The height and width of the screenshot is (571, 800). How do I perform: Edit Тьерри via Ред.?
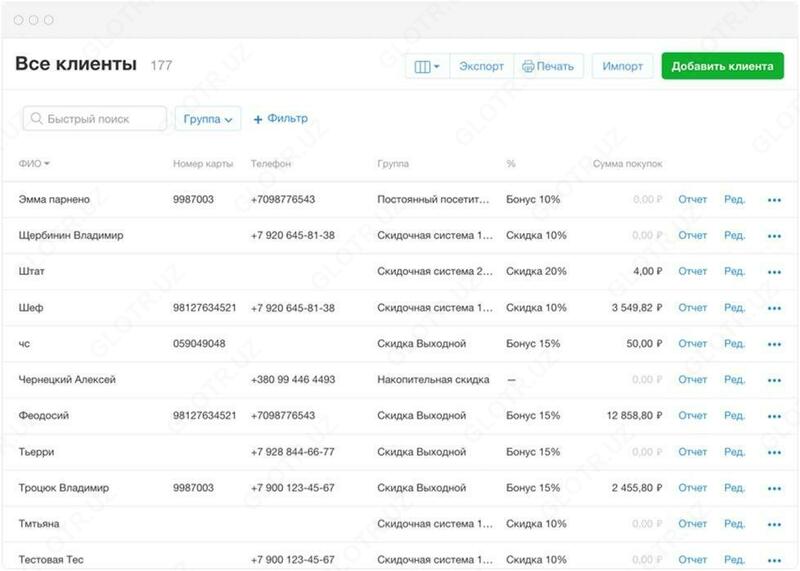(734, 452)
